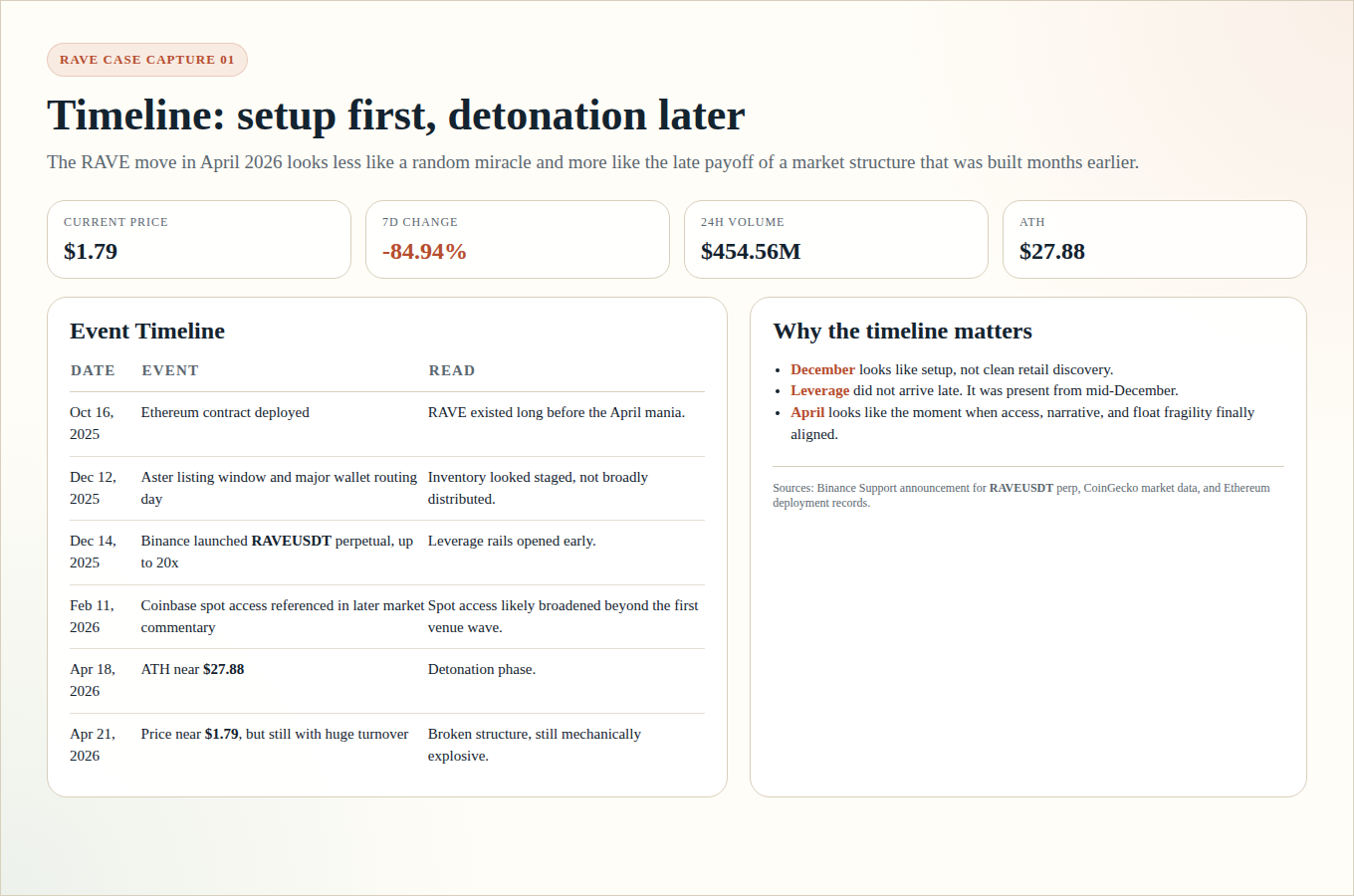Select the Apr 21, 2026 timeline date

(x=93, y=745)
